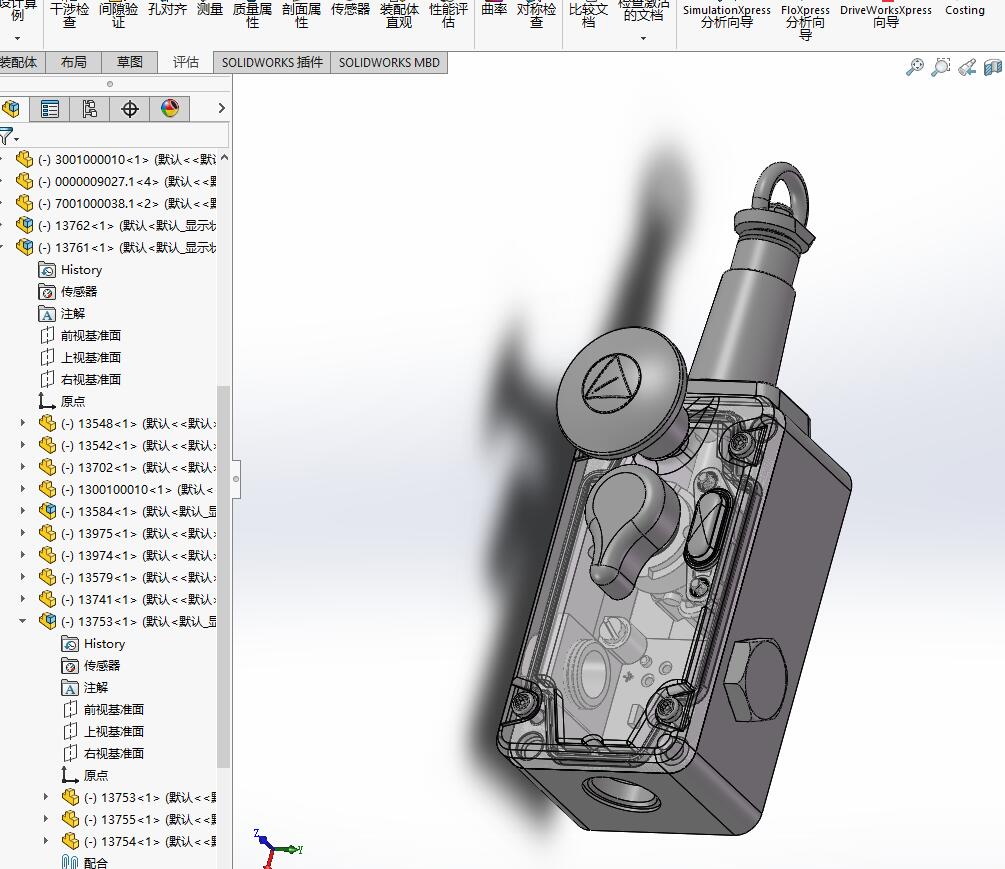Select component 7001000038.1<2> in tree
The width and height of the screenshot is (1005, 869).
[115, 204]
